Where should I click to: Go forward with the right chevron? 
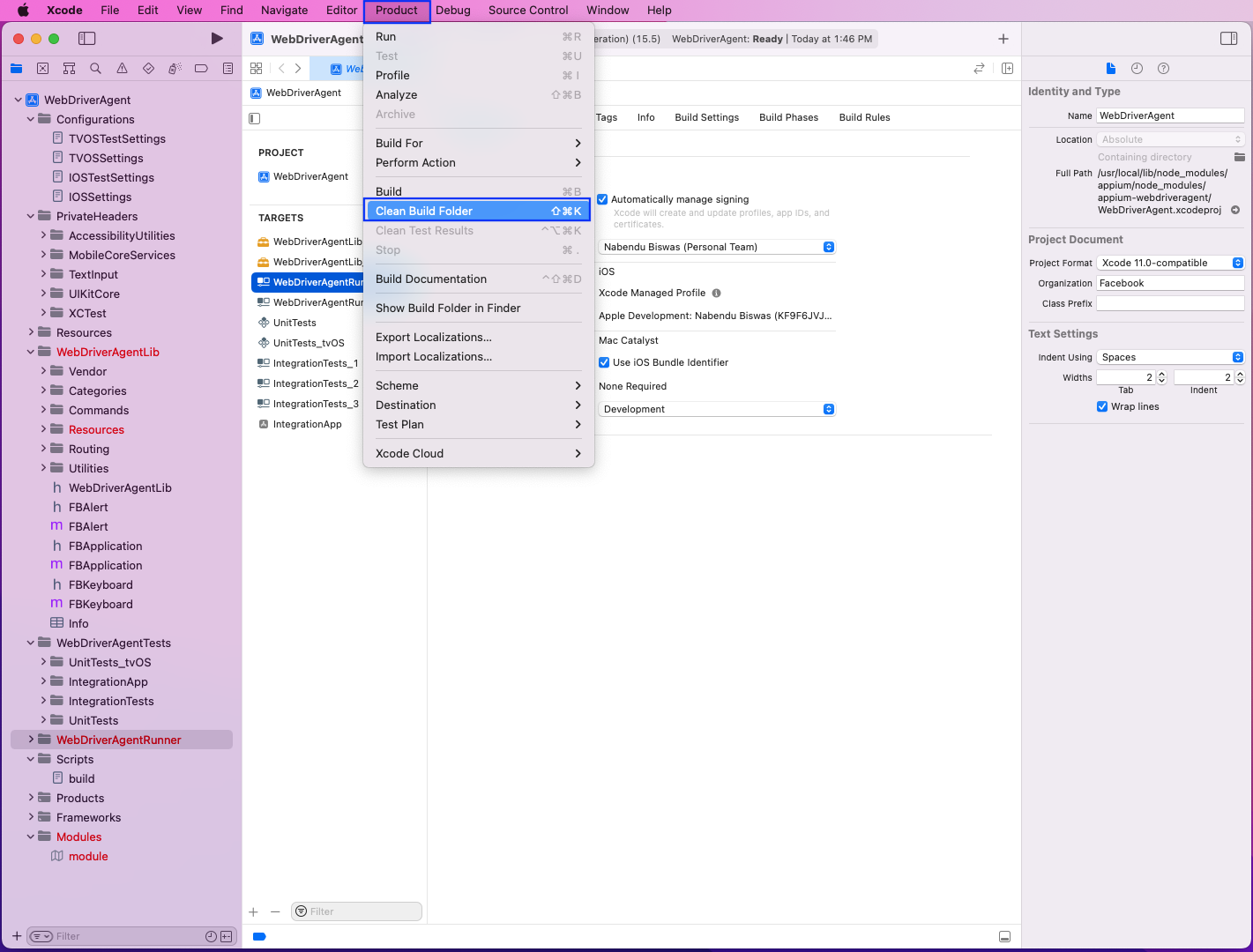click(298, 68)
